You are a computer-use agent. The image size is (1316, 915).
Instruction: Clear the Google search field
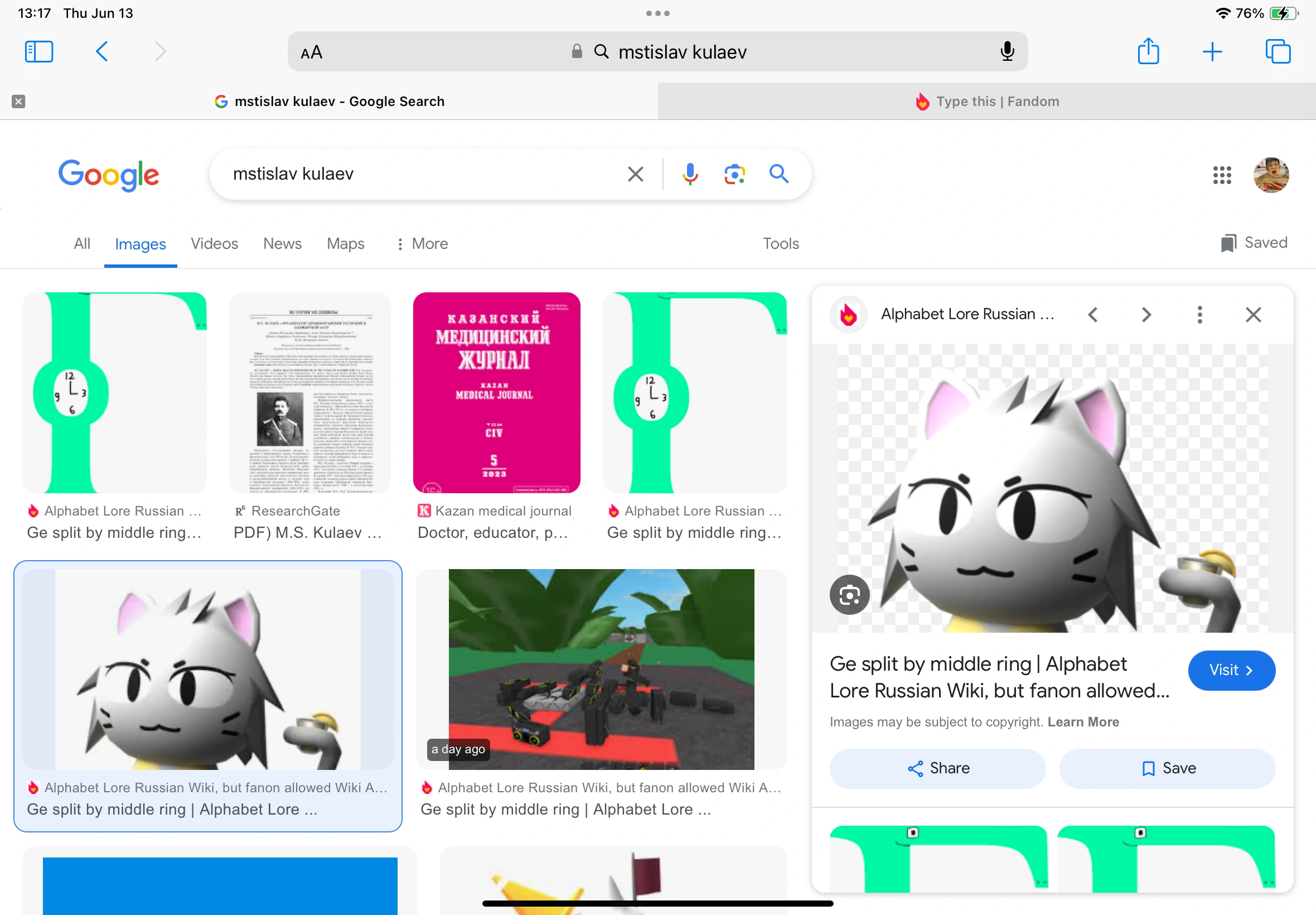pyautogui.click(x=635, y=174)
